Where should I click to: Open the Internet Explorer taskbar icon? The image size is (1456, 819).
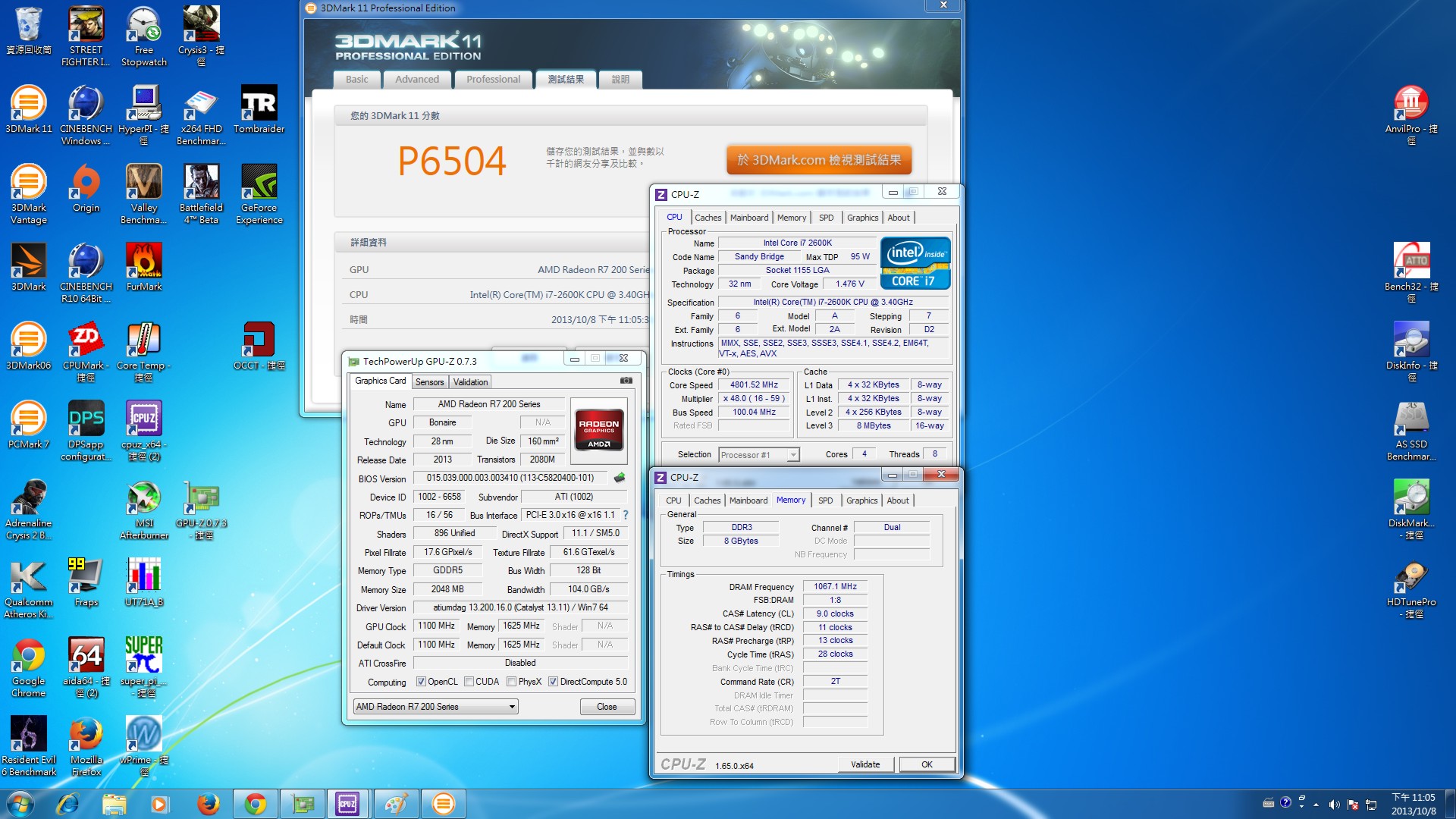(x=67, y=804)
